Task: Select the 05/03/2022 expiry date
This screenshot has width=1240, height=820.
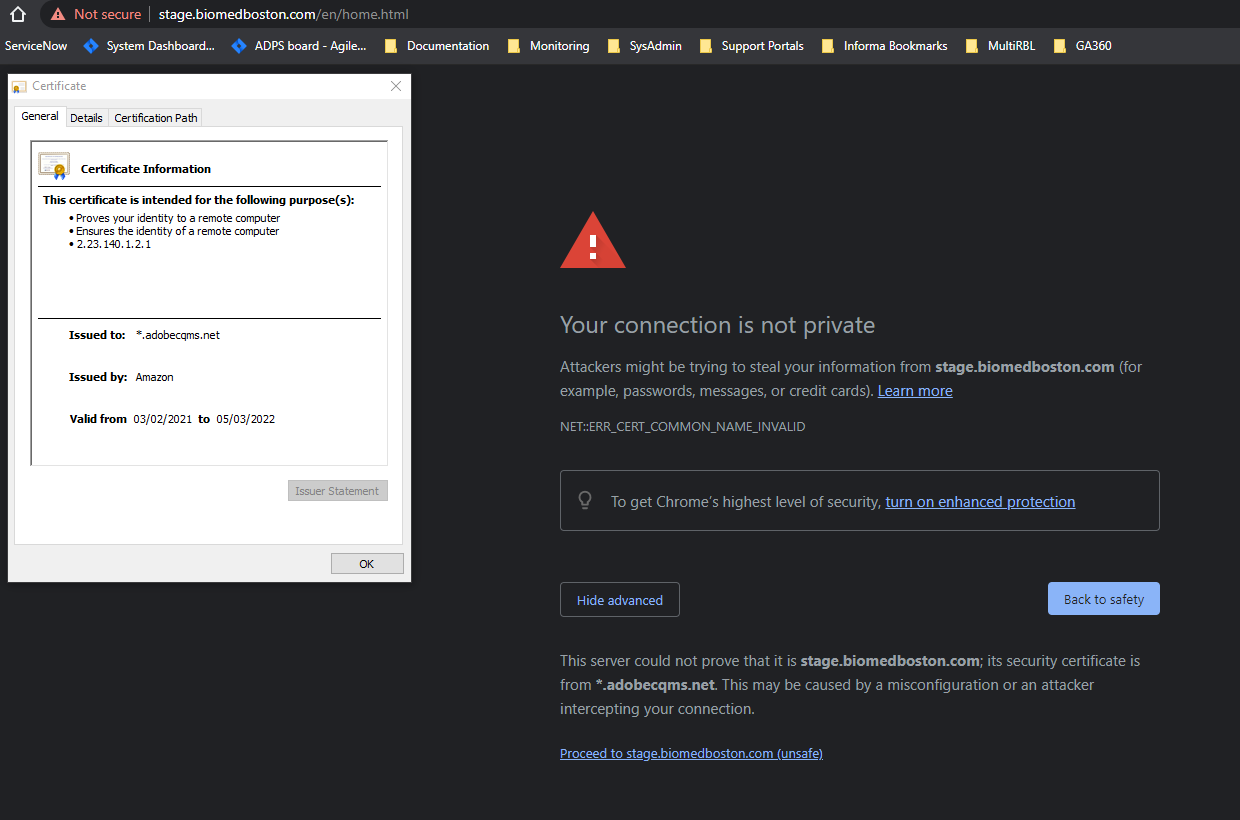Action: click(x=245, y=419)
